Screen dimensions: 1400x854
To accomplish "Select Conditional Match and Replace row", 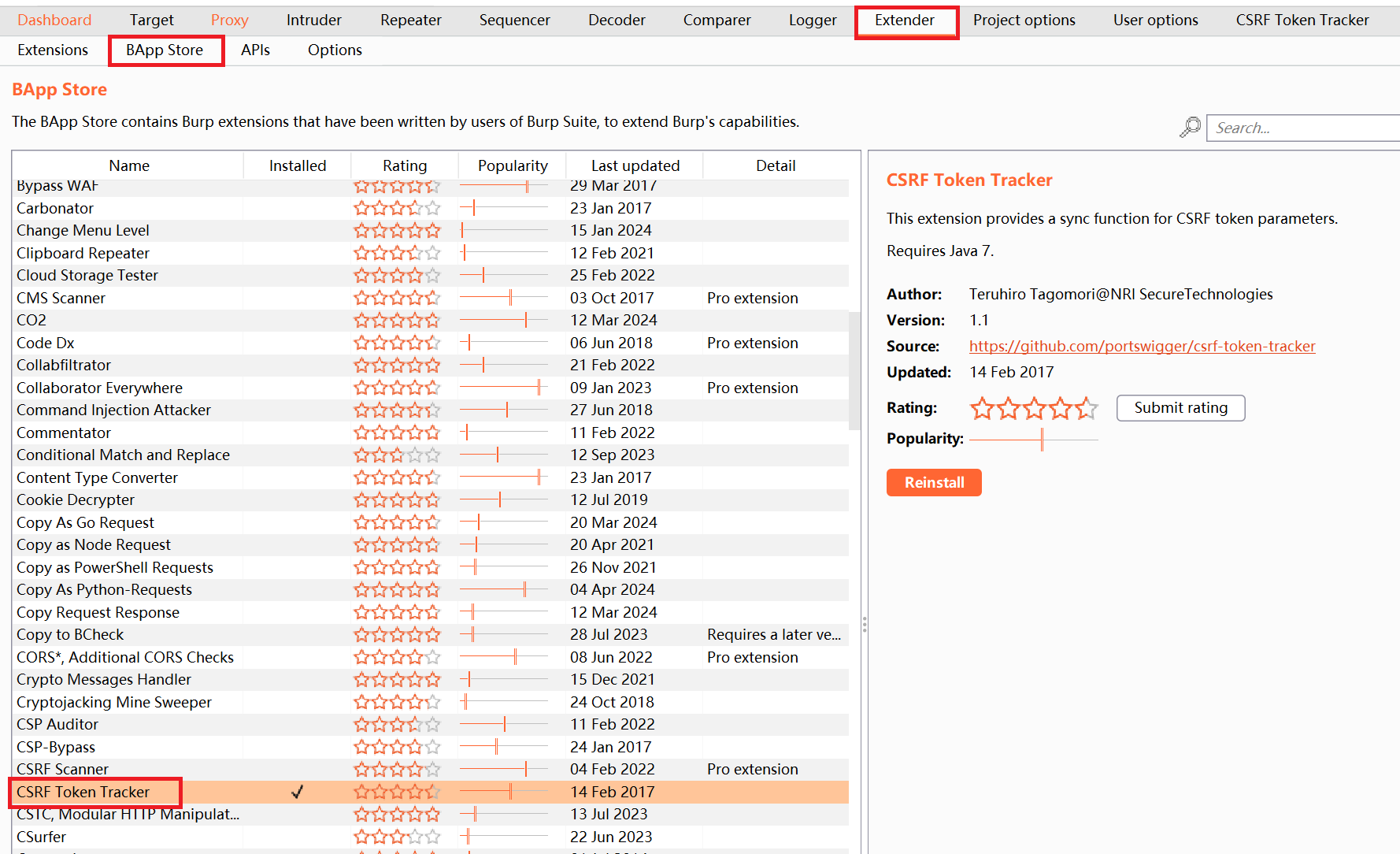I will point(431,455).
